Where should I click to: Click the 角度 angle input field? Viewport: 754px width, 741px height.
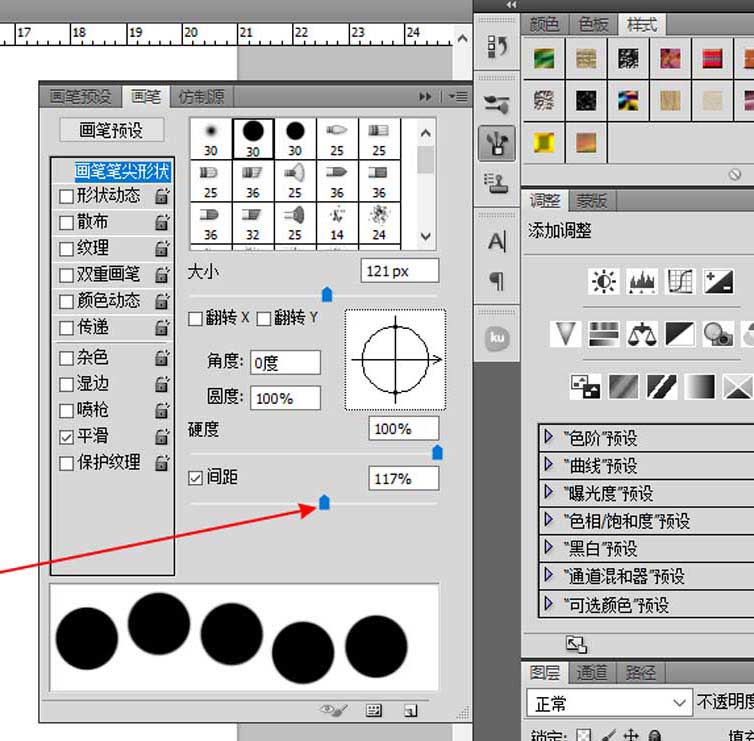point(285,362)
